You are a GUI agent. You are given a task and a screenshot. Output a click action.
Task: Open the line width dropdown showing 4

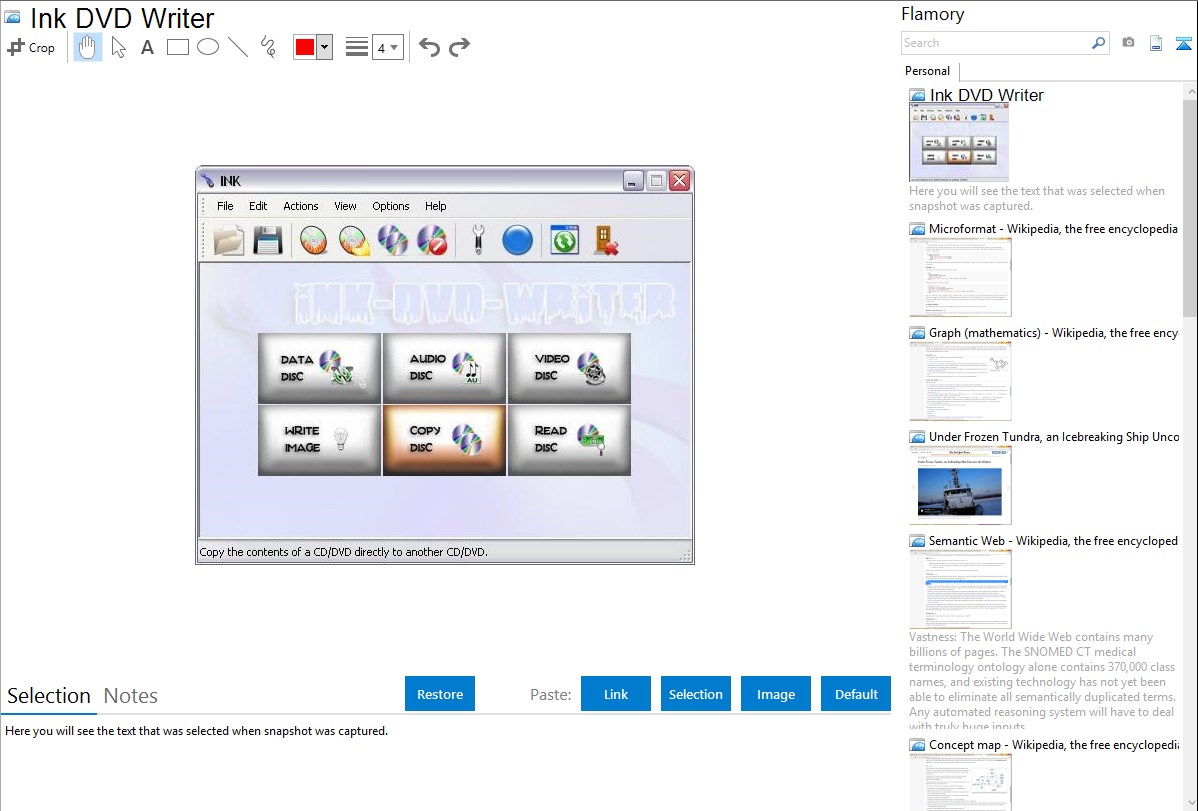[x=387, y=47]
